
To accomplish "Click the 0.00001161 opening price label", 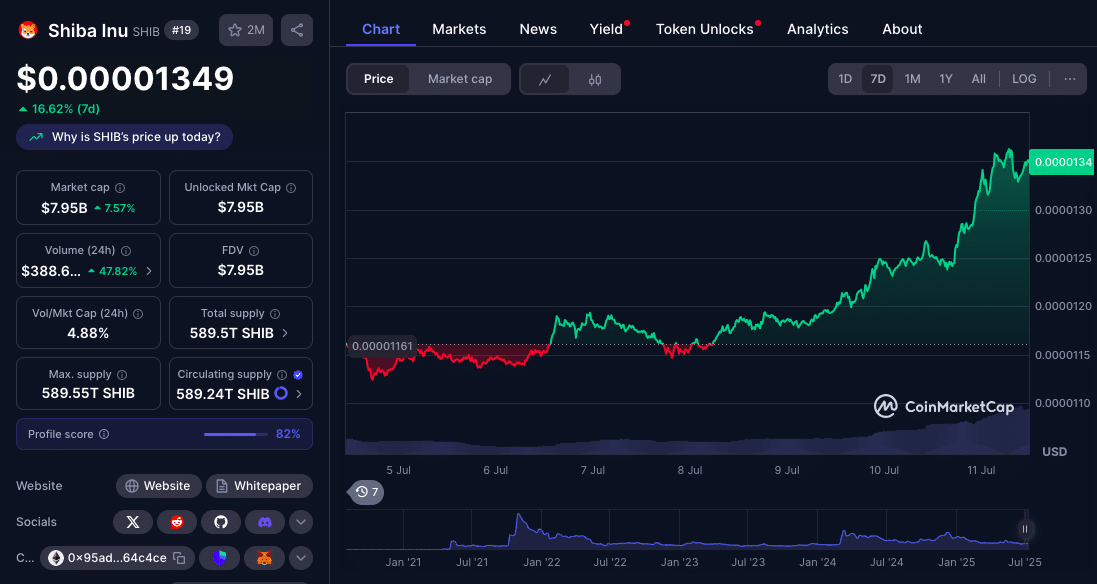I will tap(382, 346).
